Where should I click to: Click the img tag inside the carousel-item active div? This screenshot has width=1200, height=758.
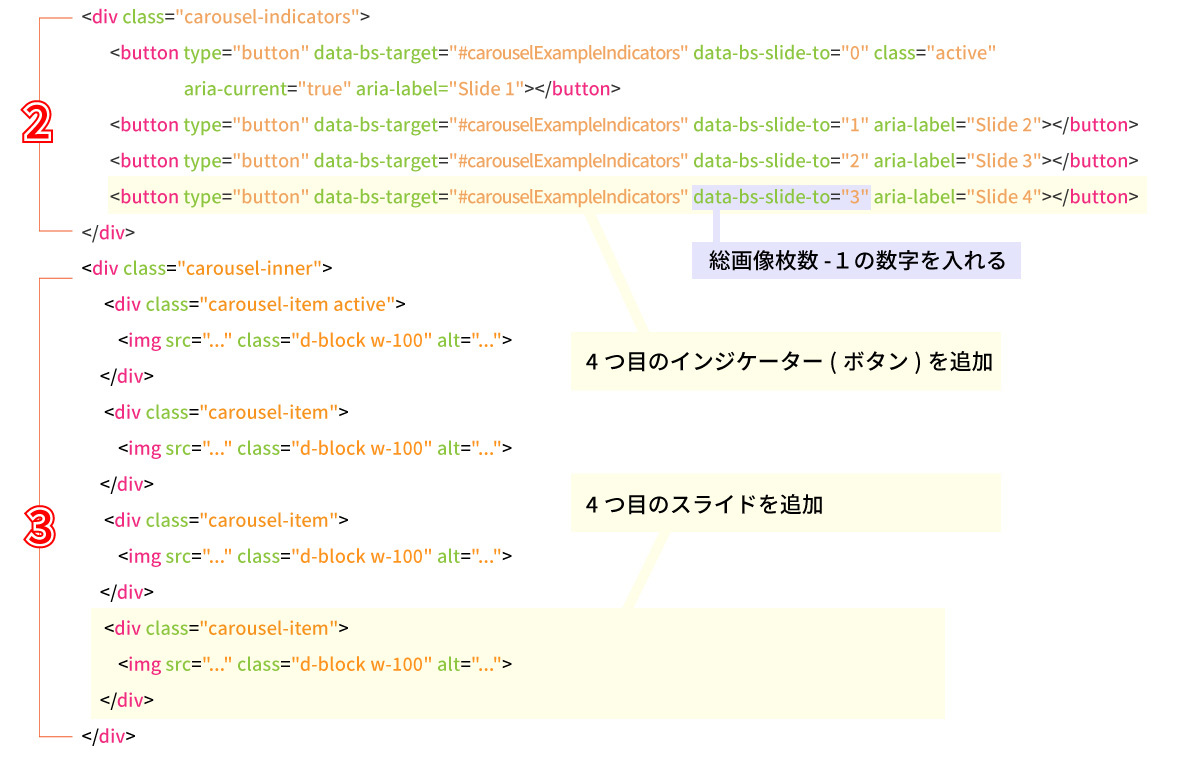pyautogui.click(x=315, y=340)
